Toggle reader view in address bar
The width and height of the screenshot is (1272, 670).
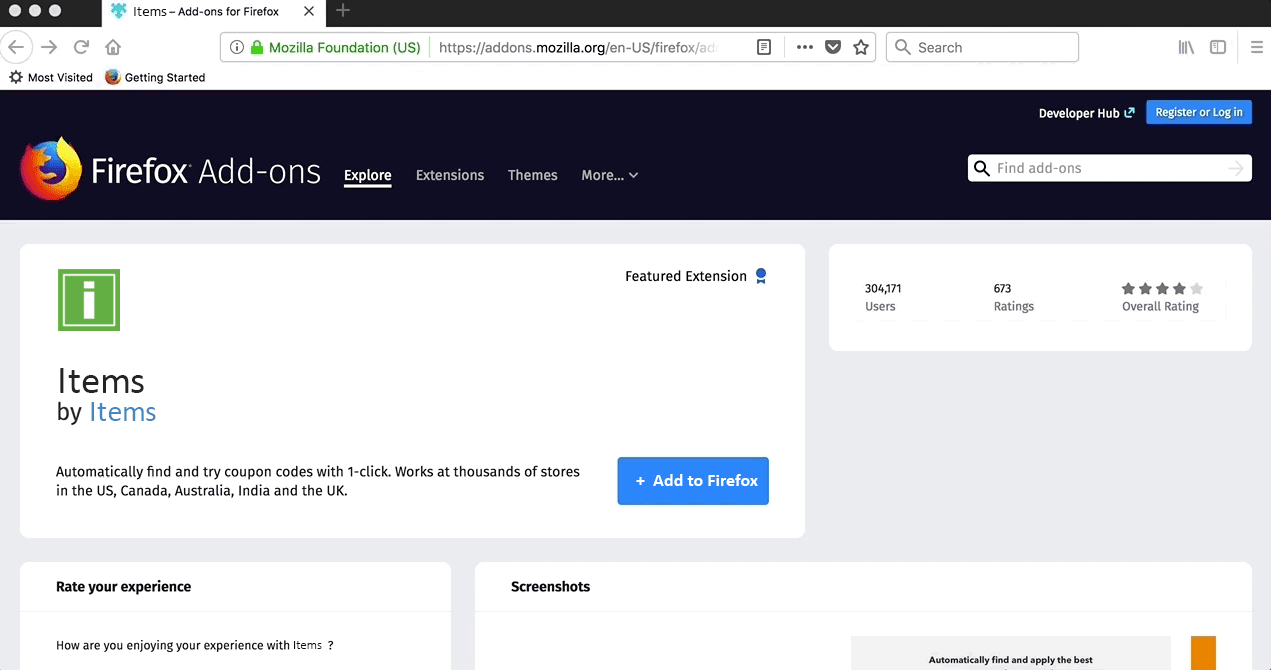click(764, 47)
